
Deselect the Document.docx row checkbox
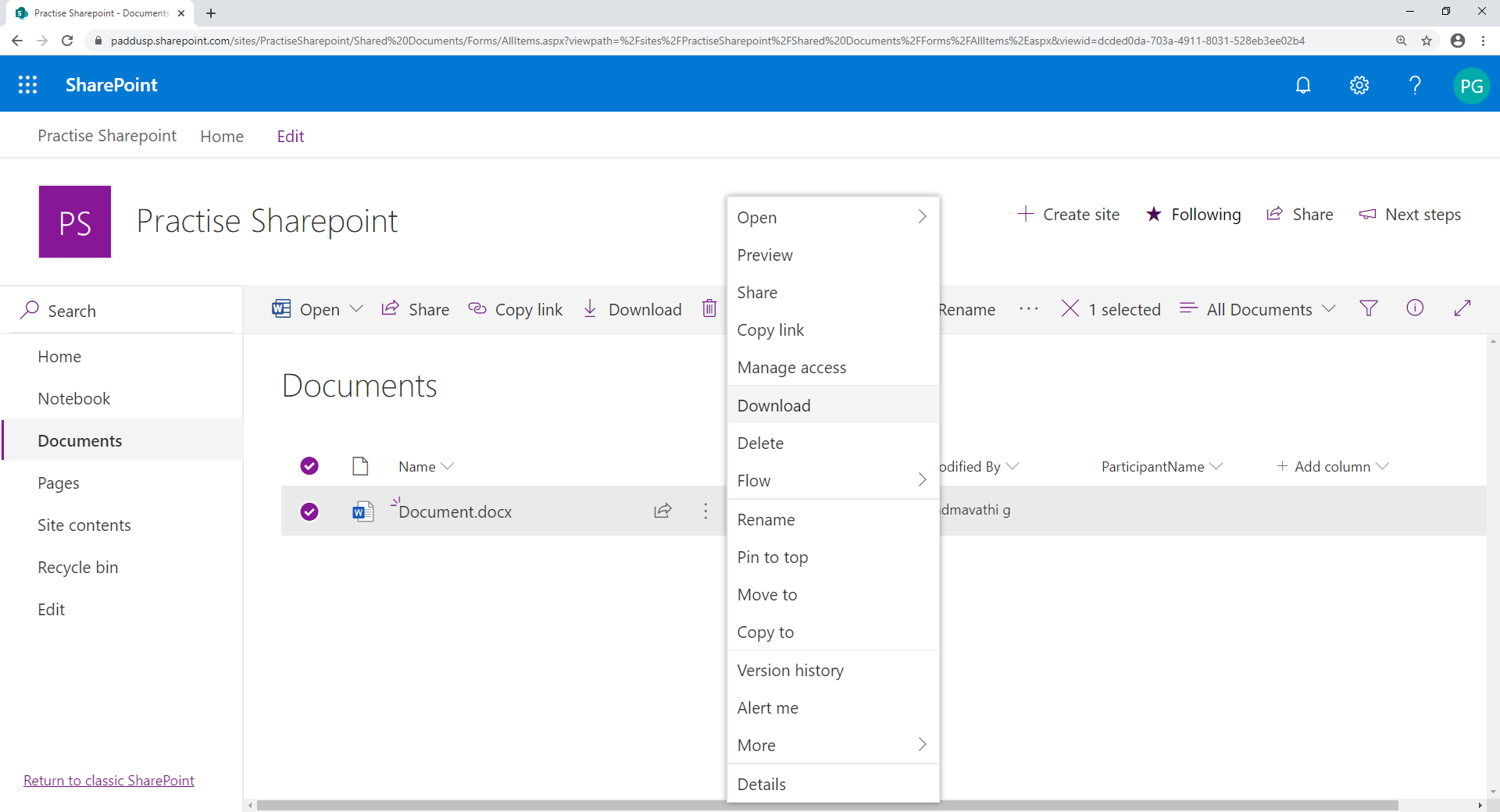309,511
